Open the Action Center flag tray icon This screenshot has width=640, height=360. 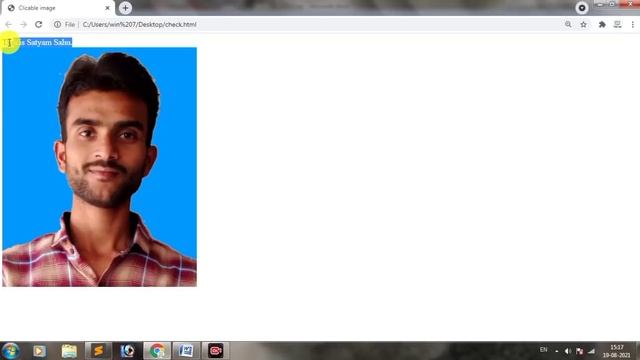580,351
